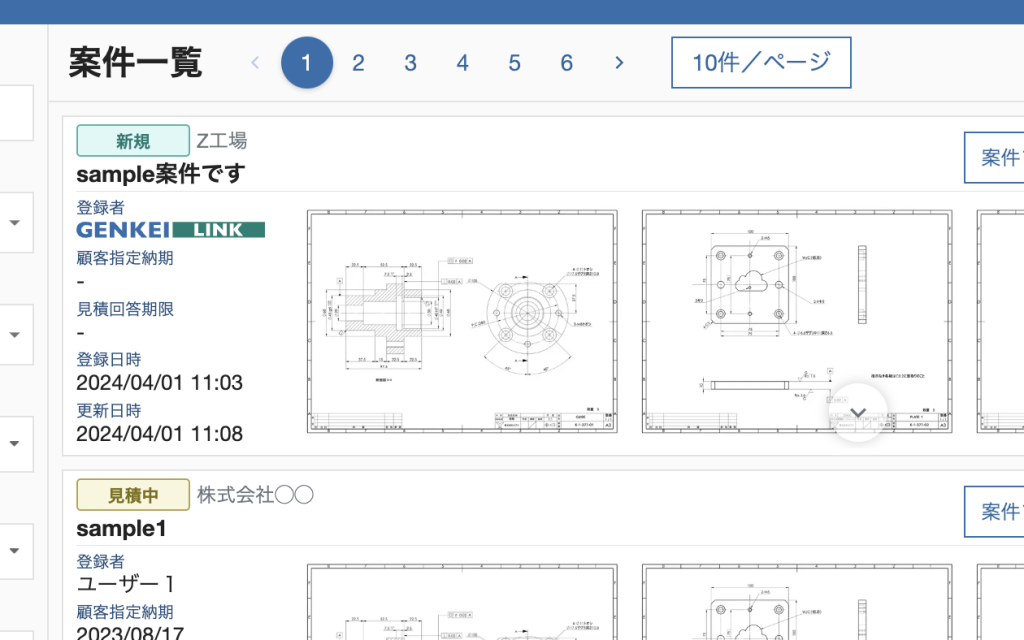Click the 登録日時 label
Viewport: 1024px width, 640px height.
coord(108,359)
